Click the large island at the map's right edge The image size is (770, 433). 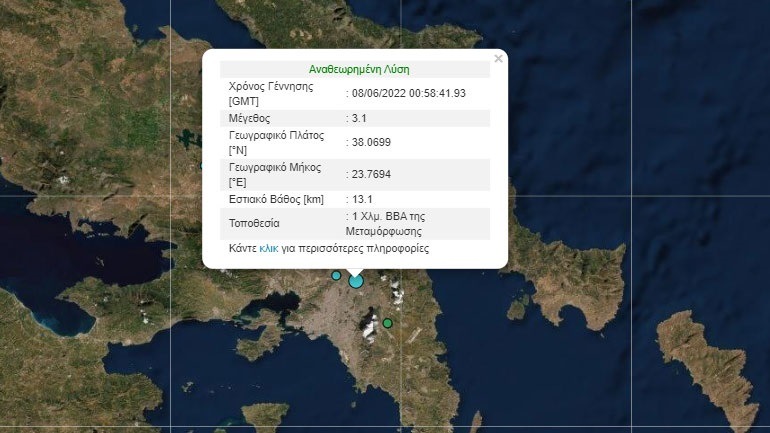711,366
